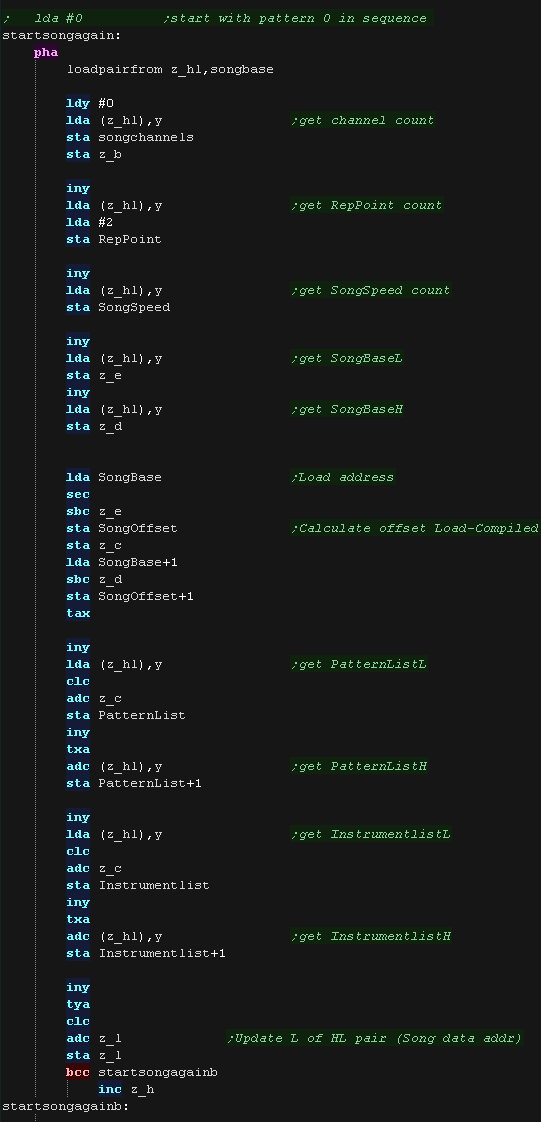541x1122 pixels.
Task: Click the sta songchannels line
Action: pos(130,137)
